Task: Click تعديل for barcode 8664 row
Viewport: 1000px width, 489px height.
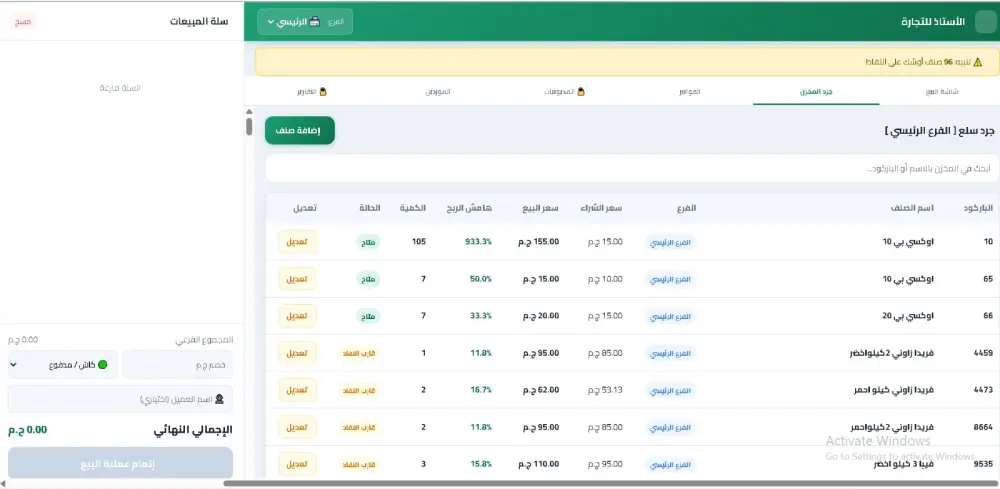Action: pyautogui.click(x=298, y=427)
